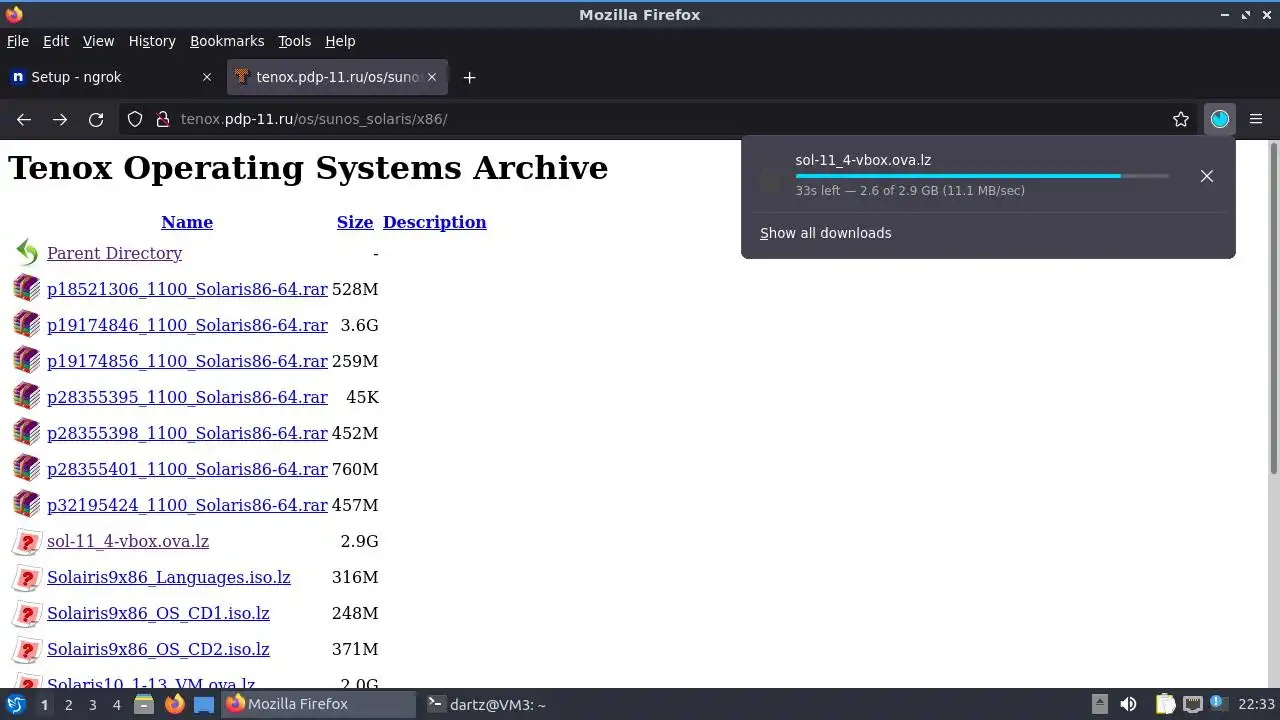The image size is (1280, 720).
Task: Click the unknown-file icon beside Solairis9x86_OS_CD1.iso.lz
Action: (27, 614)
